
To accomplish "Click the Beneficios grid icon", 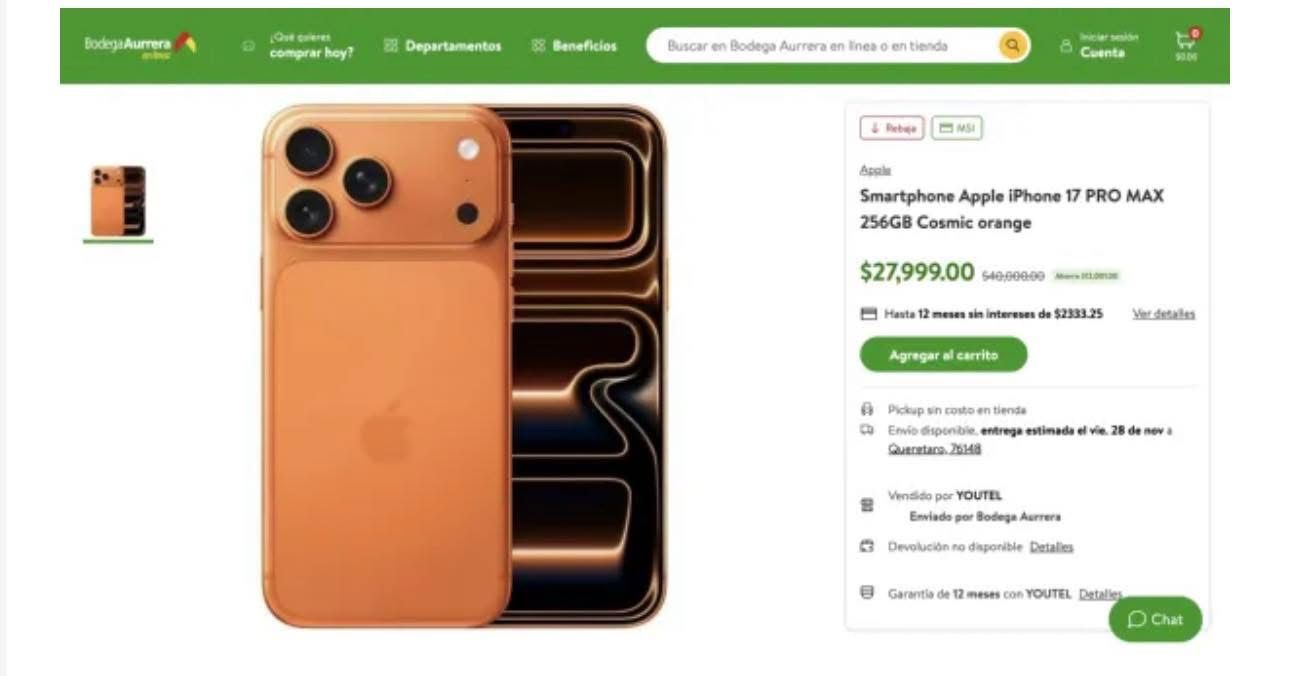I will point(538,46).
